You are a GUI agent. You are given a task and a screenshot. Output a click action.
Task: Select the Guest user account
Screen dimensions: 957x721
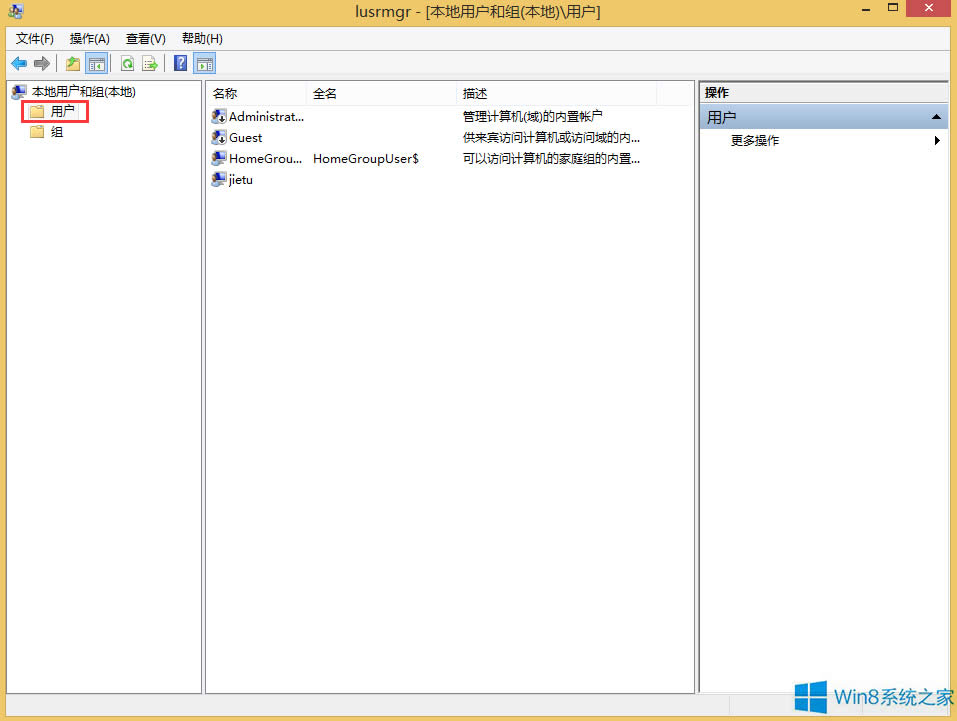(x=244, y=137)
